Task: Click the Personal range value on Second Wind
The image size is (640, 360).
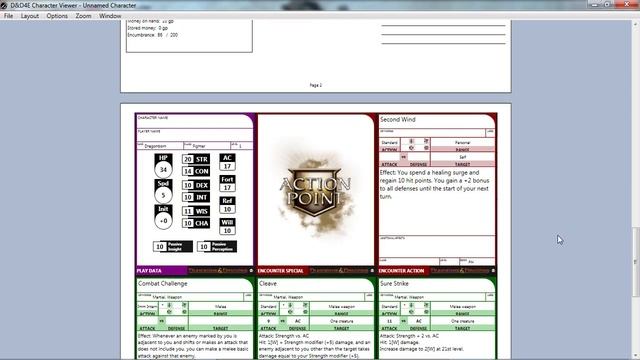Action: [462, 142]
